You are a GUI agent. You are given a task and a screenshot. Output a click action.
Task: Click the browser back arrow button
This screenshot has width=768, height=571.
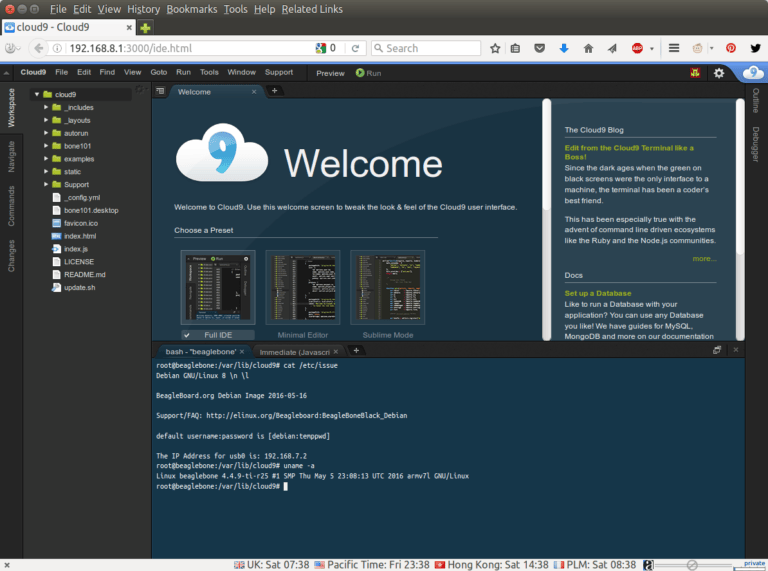point(38,48)
